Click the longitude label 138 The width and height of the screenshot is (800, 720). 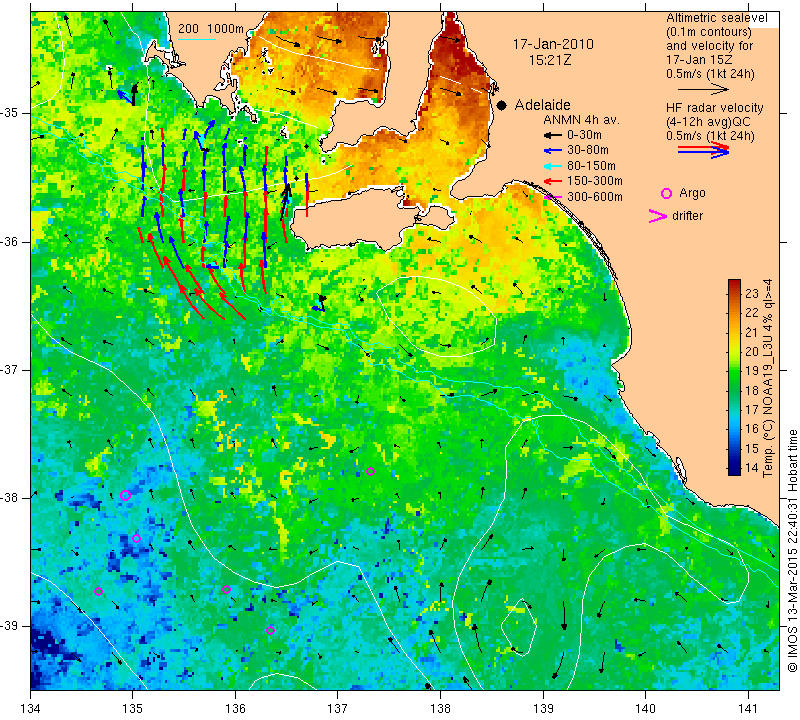coord(440,708)
